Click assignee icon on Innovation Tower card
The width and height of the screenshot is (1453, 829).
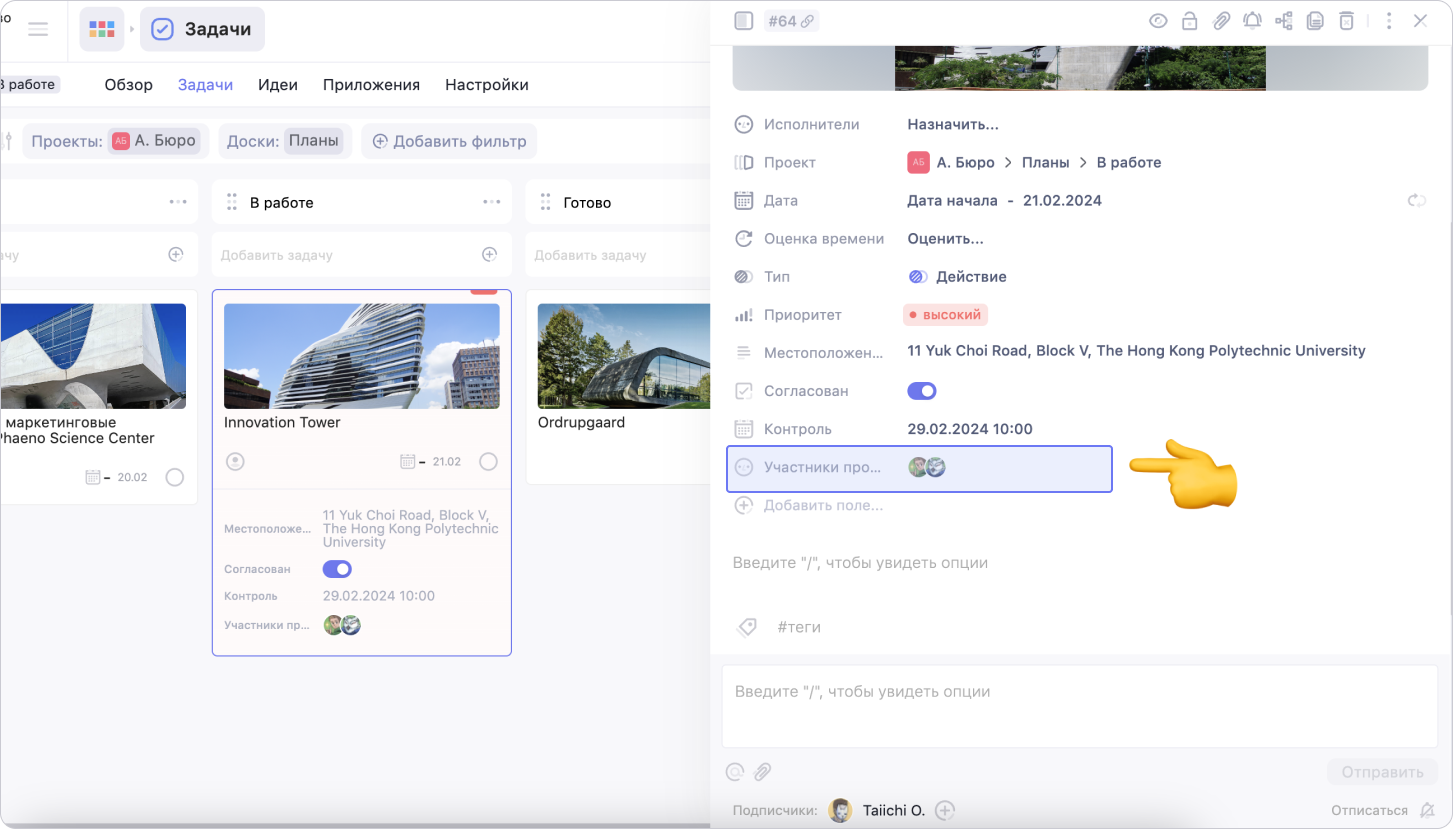click(x=235, y=461)
